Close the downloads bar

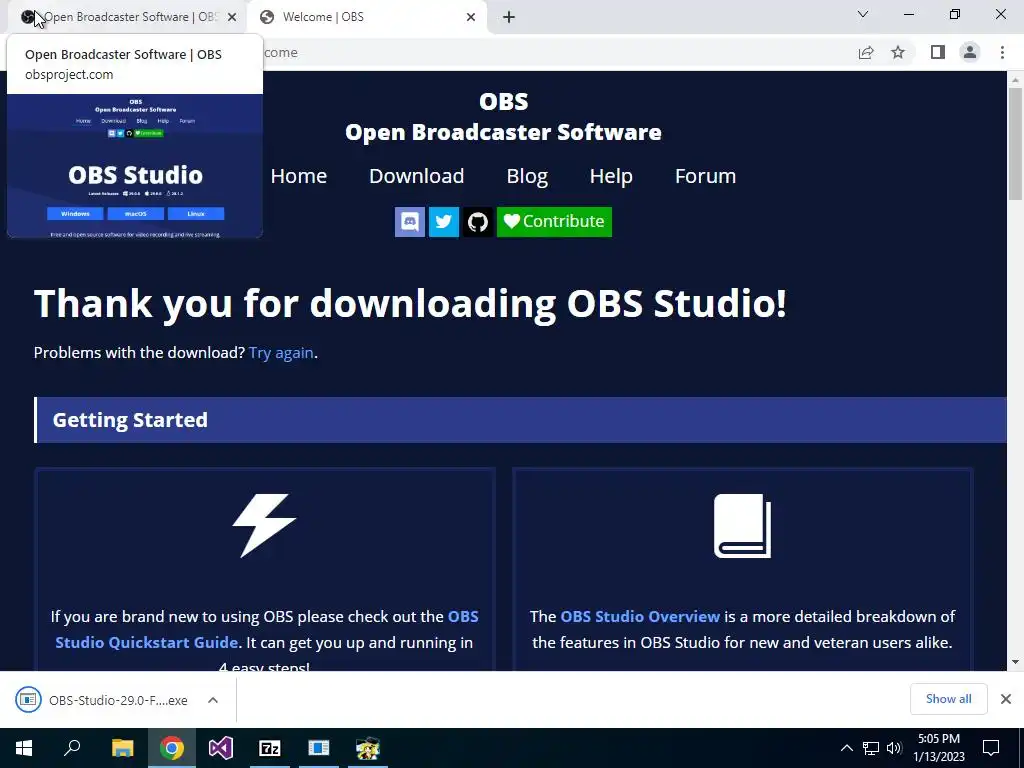1006,699
